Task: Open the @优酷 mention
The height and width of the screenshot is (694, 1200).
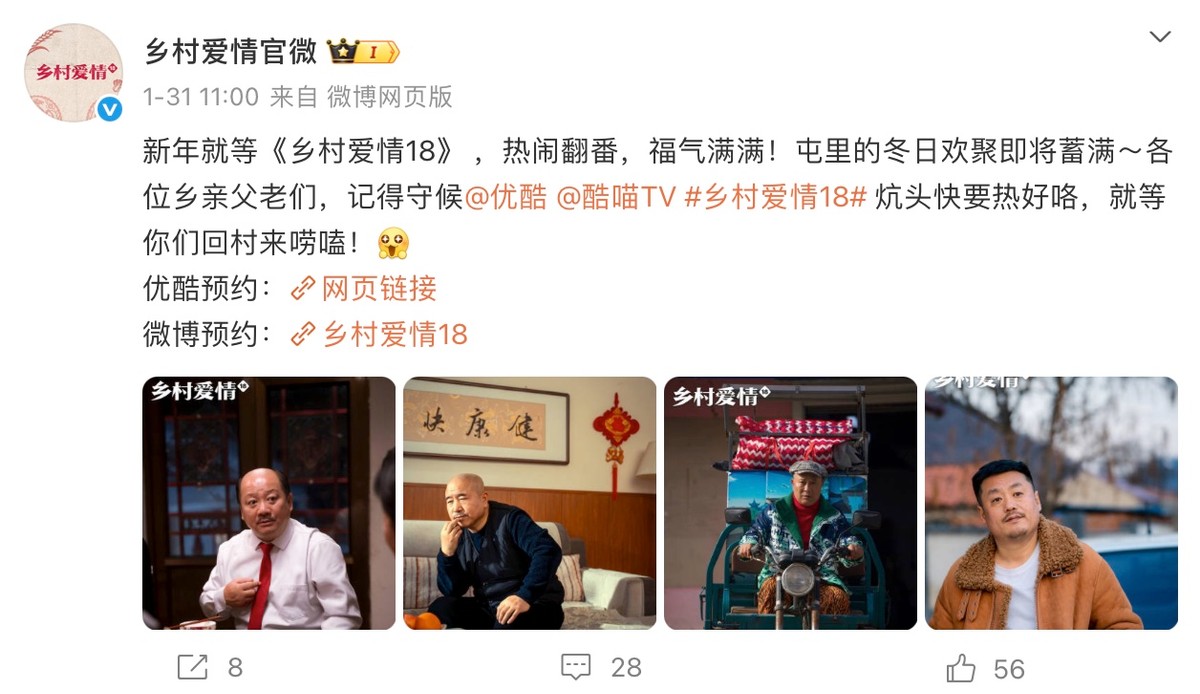Action: click(506, 198)
